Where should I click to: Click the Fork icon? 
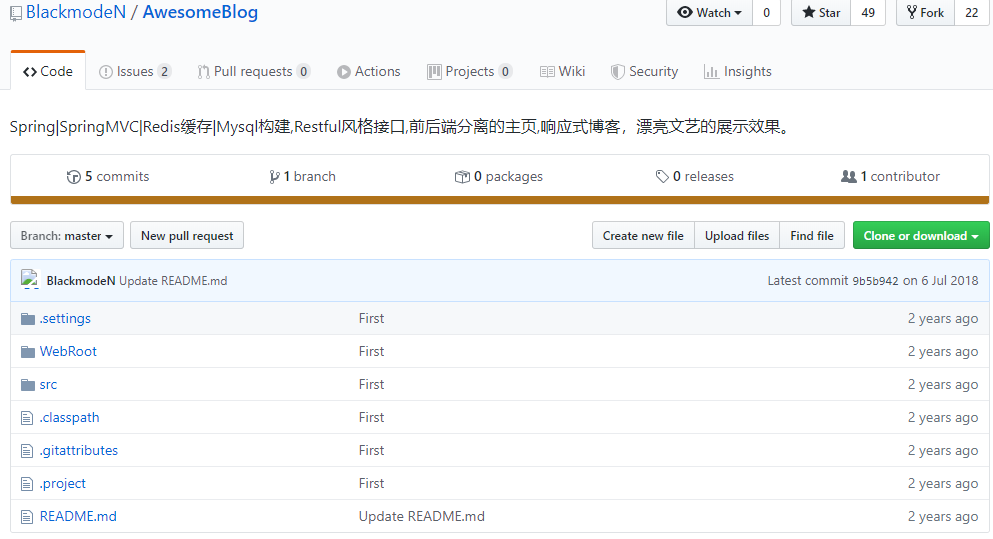pos(912,12)
